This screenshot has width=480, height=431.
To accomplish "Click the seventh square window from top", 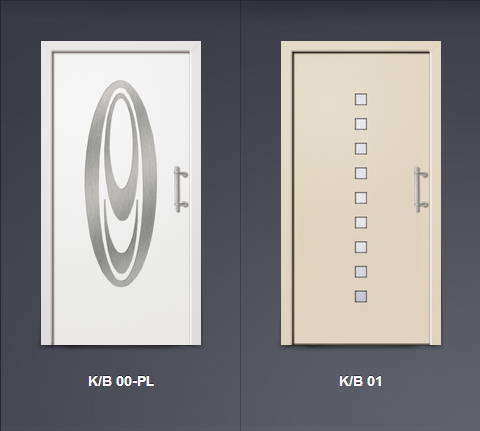I will tap(361, 247).
